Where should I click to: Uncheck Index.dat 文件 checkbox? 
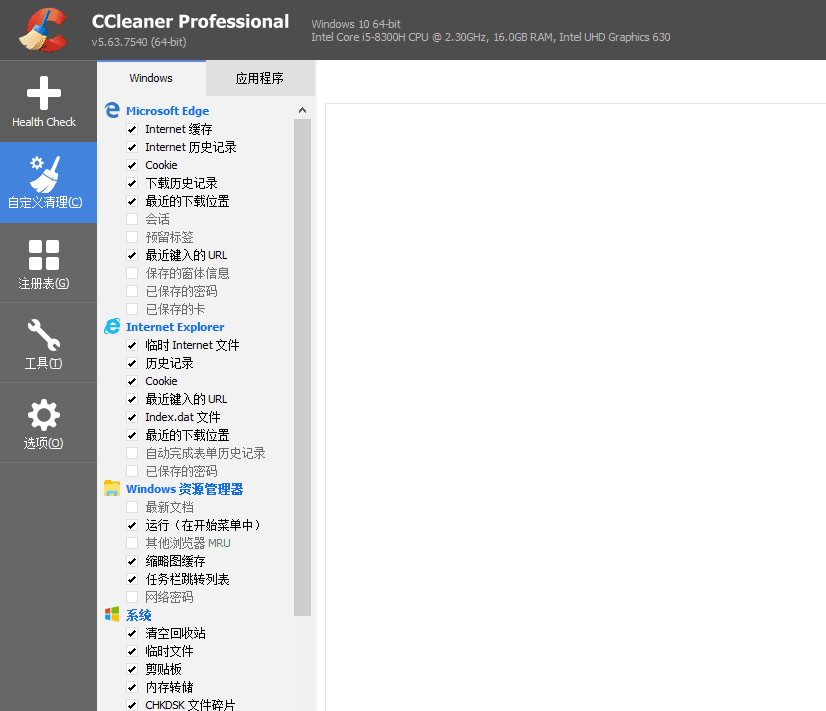[132, 417]
